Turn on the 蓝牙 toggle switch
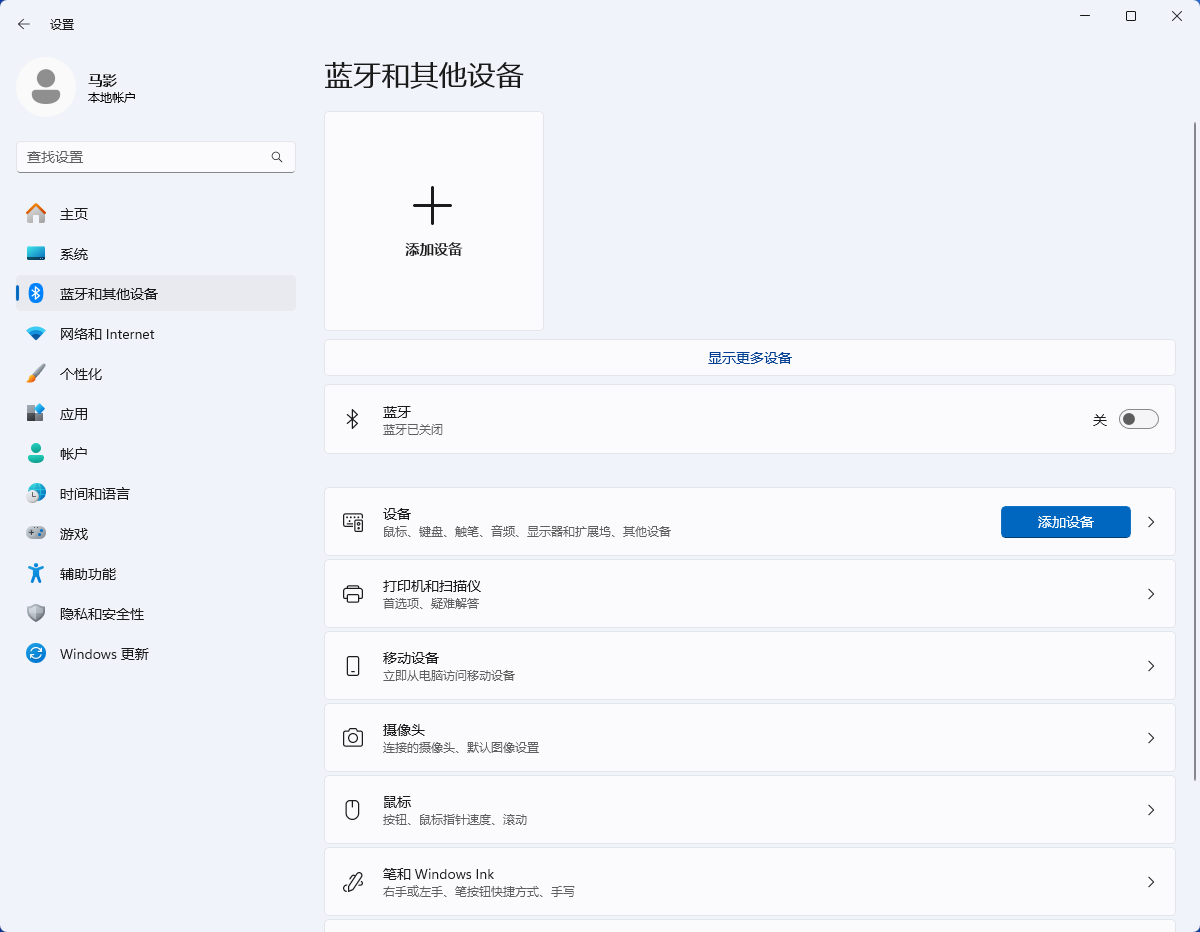 pyautogui.click(x=1138, y=419)
